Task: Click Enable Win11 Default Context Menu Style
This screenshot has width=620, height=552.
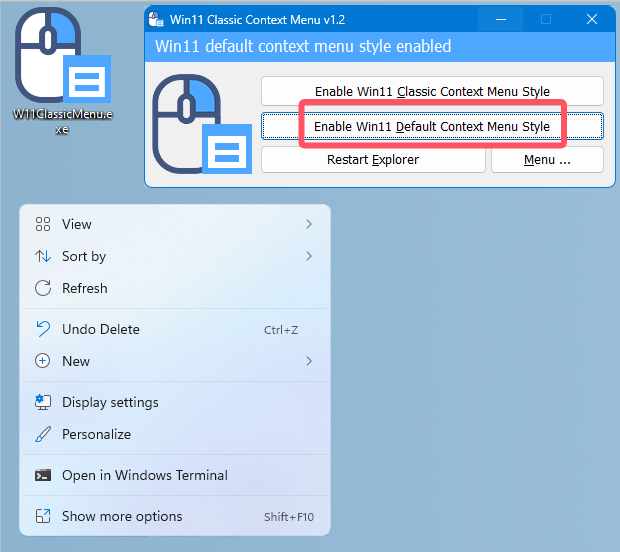Action: tap(432, 126)
